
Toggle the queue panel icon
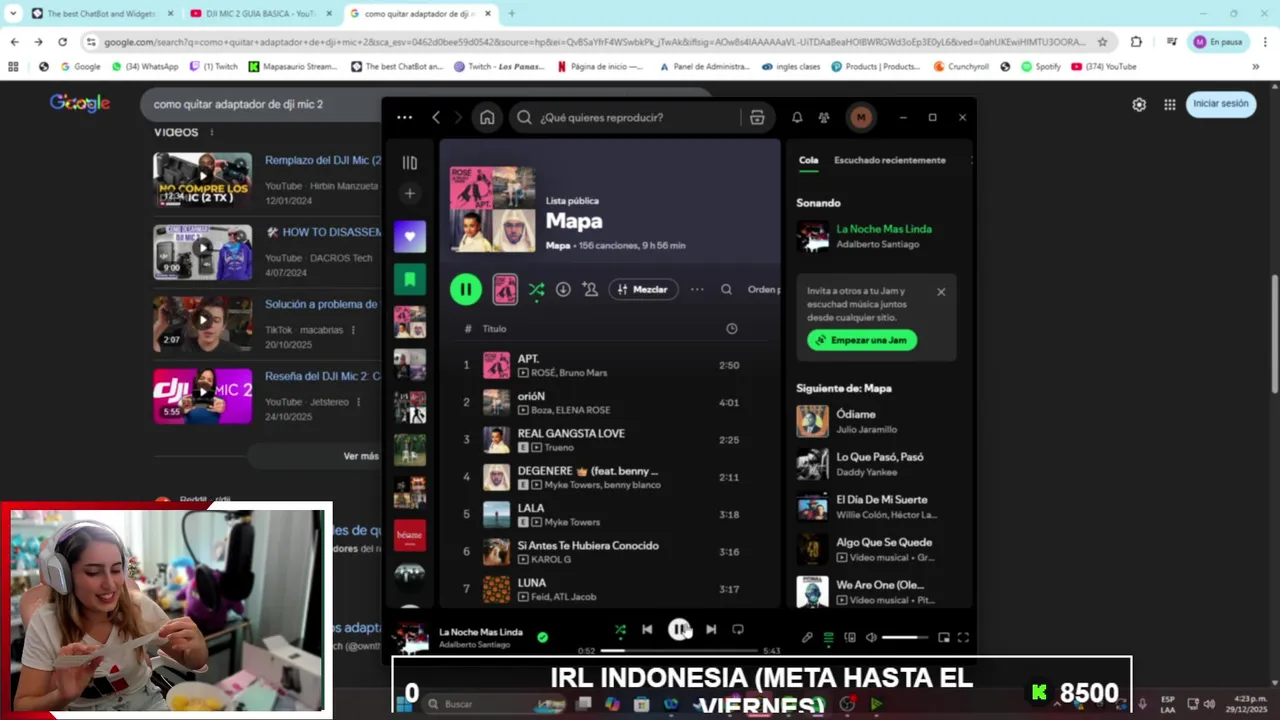click(x=829, y=637)
